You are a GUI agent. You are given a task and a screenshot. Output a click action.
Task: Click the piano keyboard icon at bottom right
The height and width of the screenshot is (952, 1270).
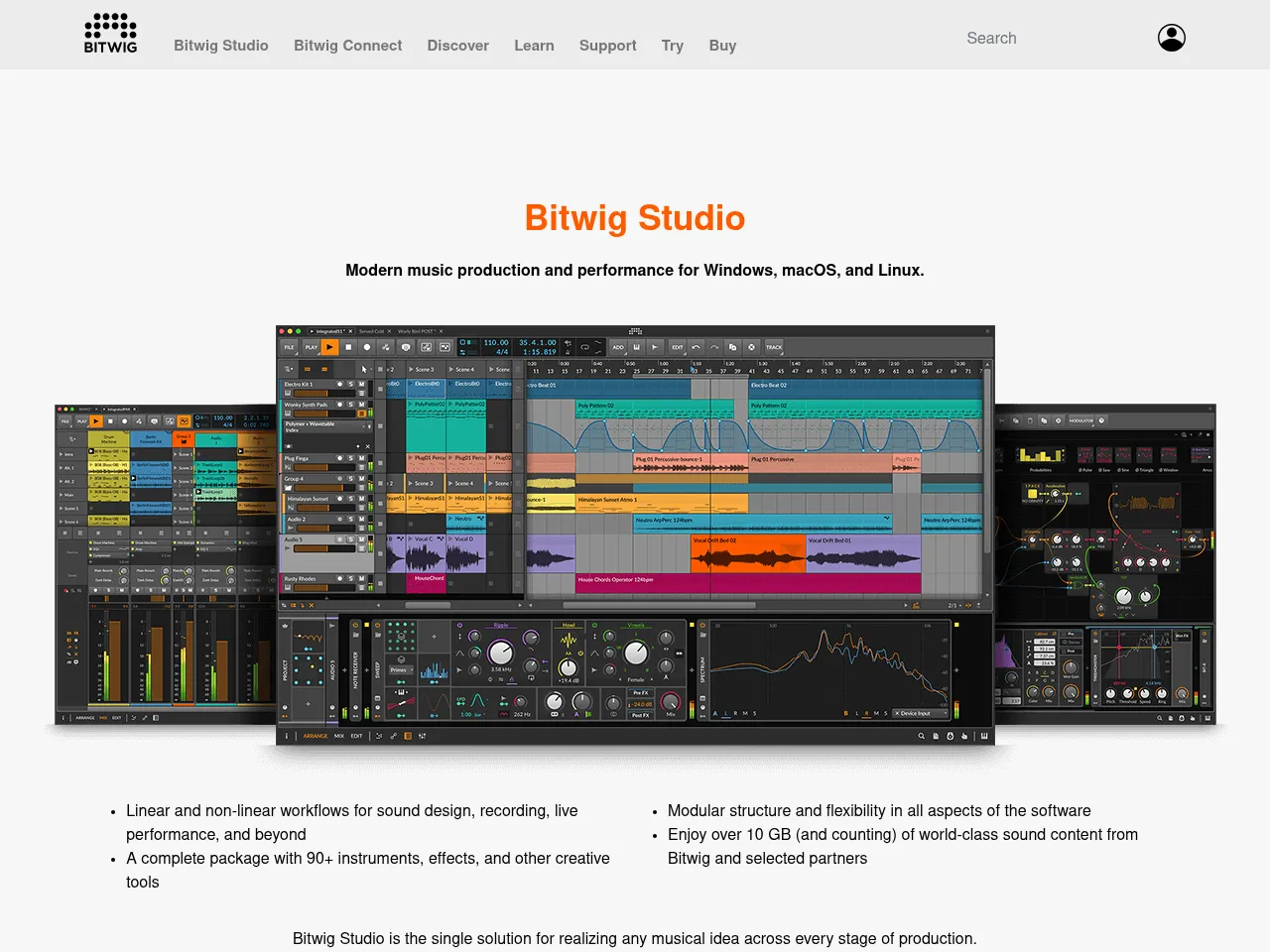(982, 736)
